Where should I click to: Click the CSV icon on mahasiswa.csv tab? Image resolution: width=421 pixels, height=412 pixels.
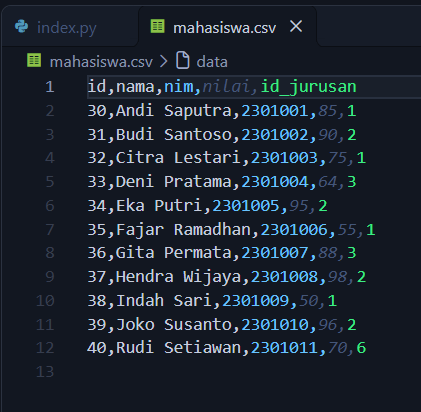pos(157,26)
